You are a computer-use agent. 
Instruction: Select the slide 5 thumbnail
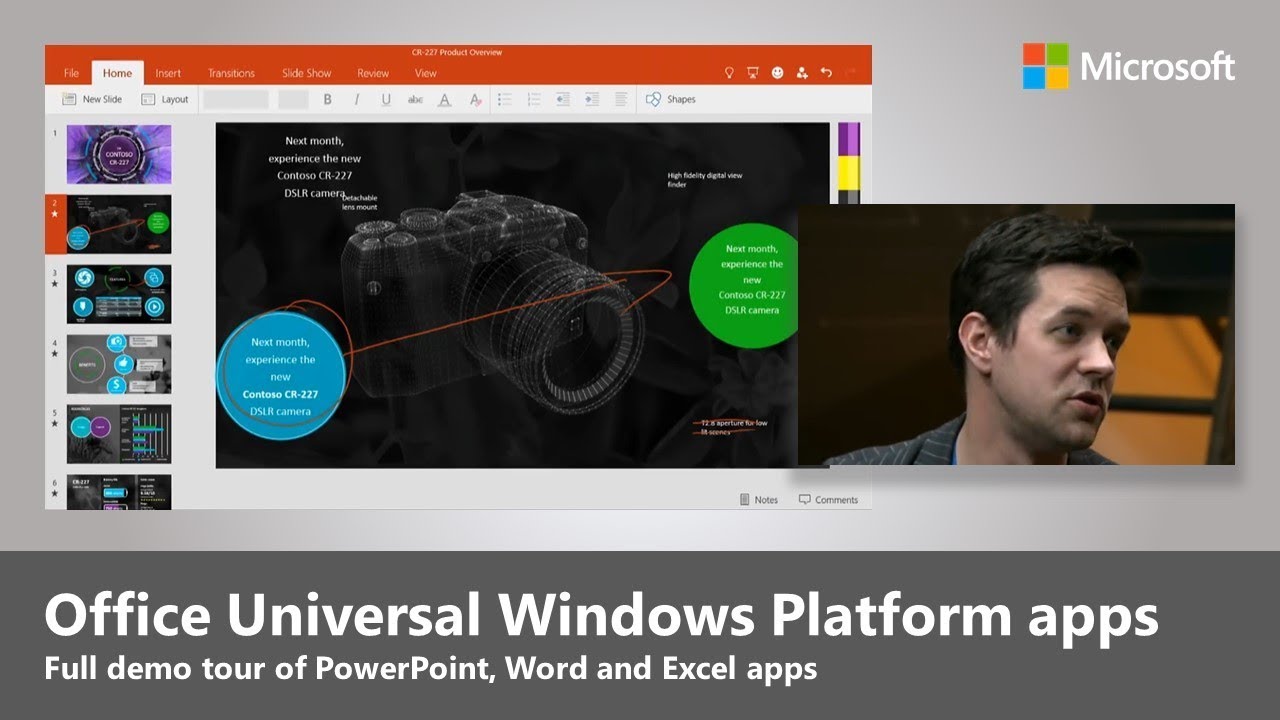tap(119, 434)
